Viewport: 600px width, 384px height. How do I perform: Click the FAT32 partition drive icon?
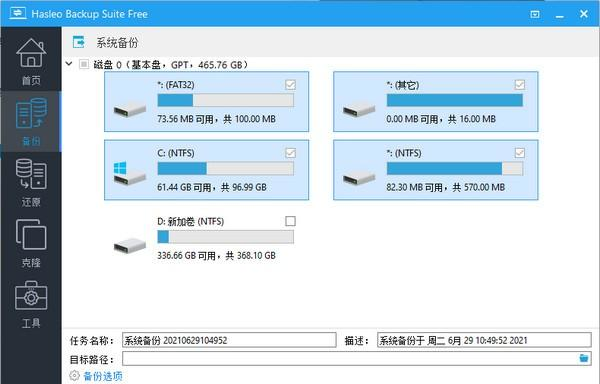[130, 110]
